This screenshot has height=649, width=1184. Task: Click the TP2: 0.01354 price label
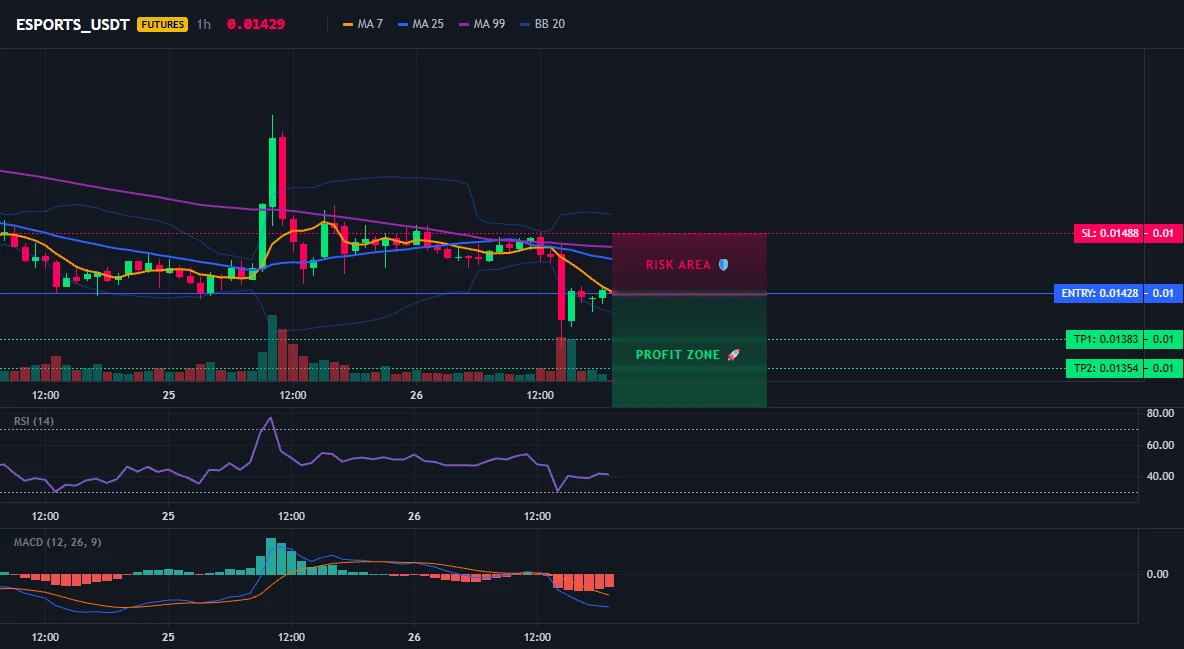point(1103,369)
